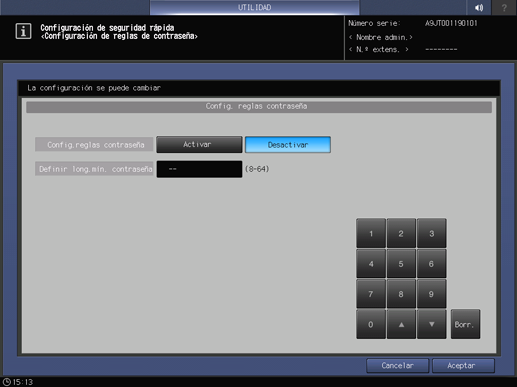Tap keypad number 7
Viewport: 517px width, 387px height.
pos(371,294)
